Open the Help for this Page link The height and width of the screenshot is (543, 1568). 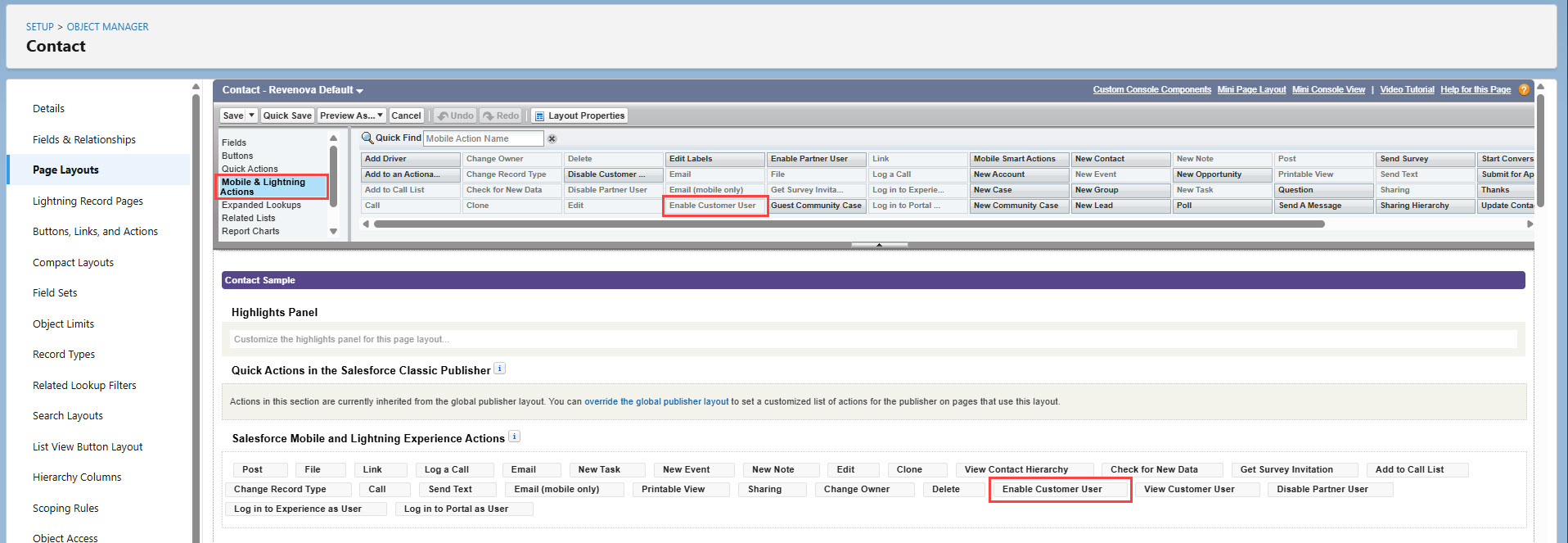pos(1476,90)
